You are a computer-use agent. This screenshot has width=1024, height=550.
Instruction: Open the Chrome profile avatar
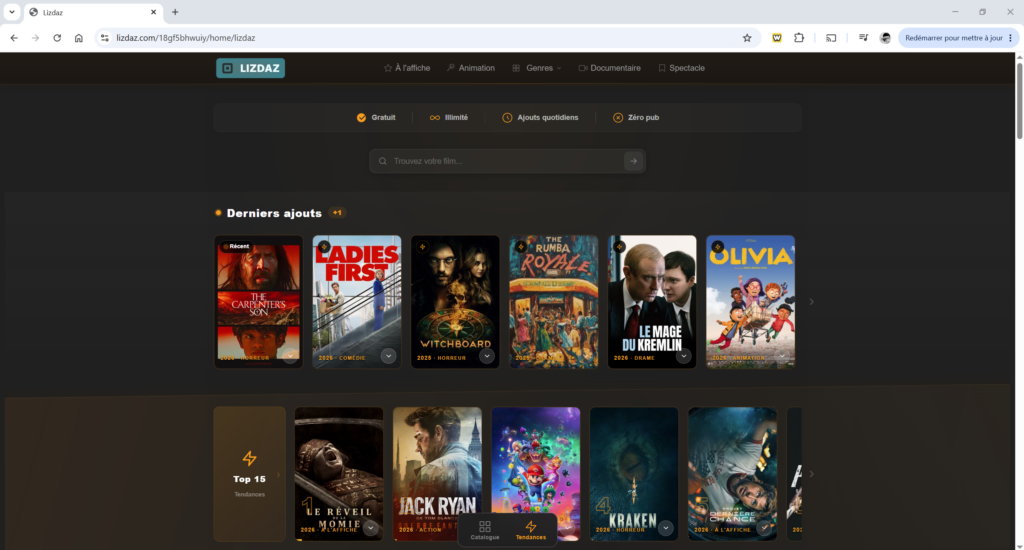click(885, 38)
